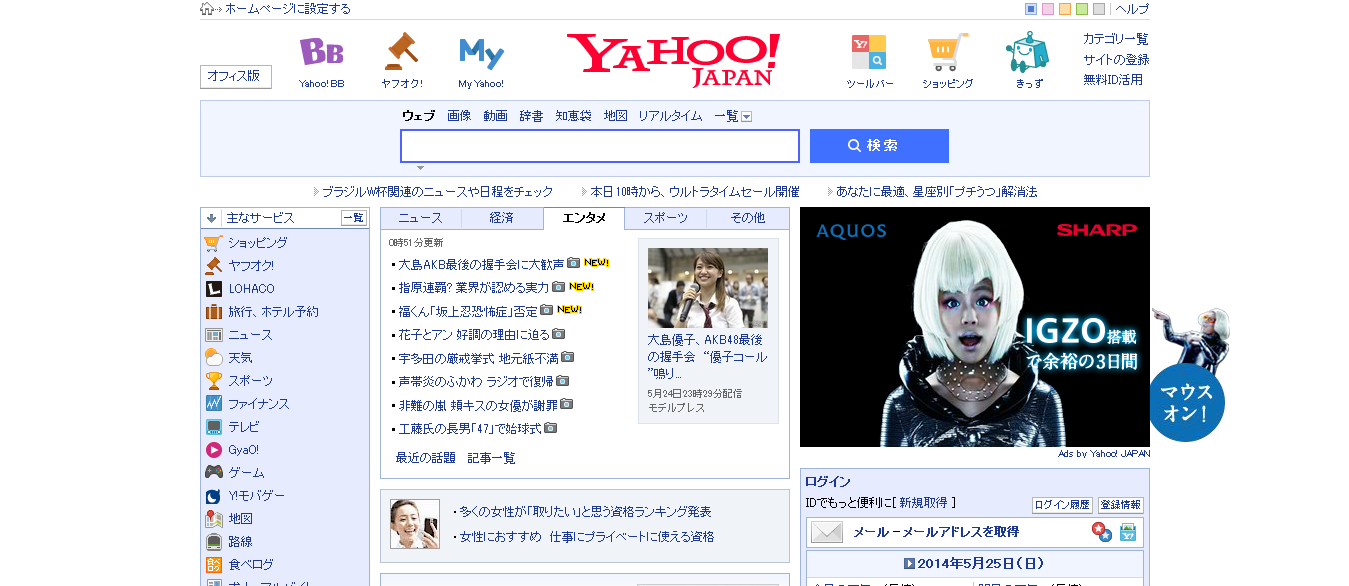Image resolution: width=1349 pixels, height=586 pixels.
Task: Open the ヤフオク! auction gavel icon
Action: coord(401,51)
